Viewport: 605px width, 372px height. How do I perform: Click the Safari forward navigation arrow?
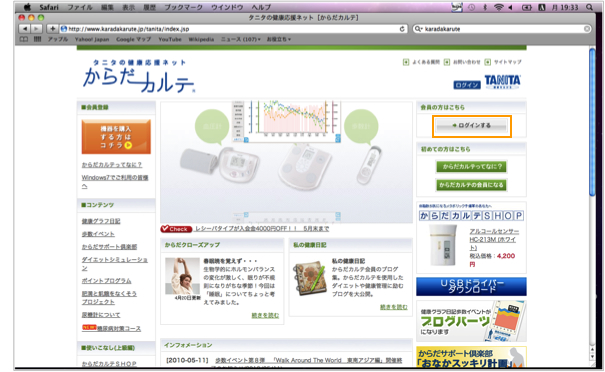point(36,29)
